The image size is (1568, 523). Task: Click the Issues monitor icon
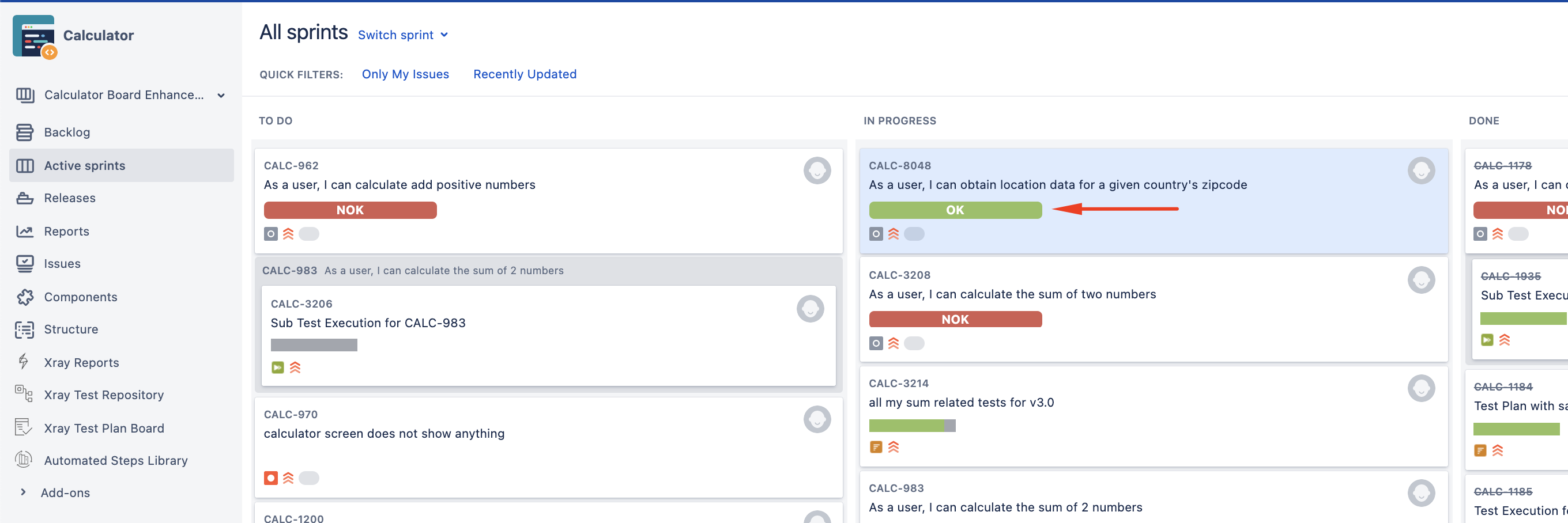(24, 264)
